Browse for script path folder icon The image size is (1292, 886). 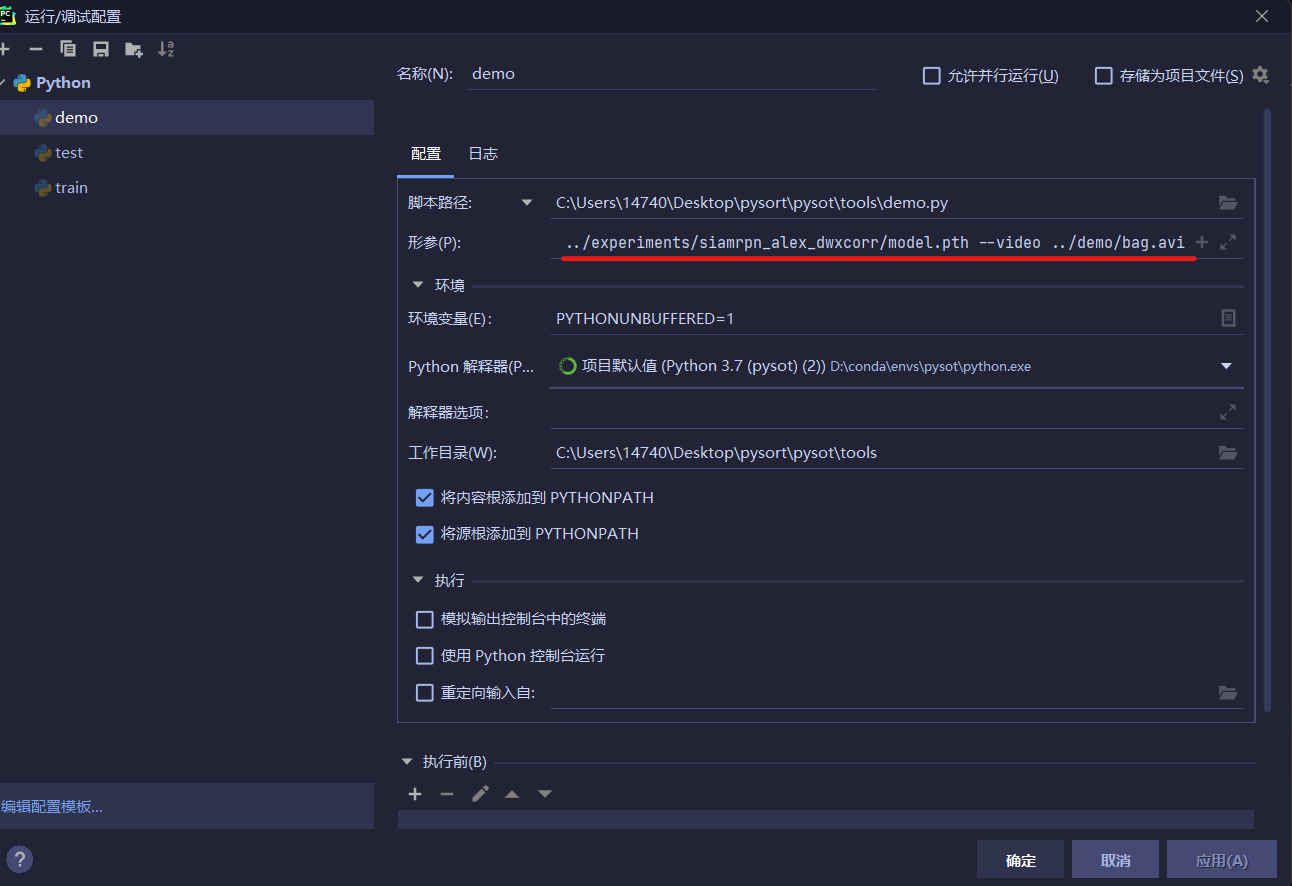pos(1228,203)
